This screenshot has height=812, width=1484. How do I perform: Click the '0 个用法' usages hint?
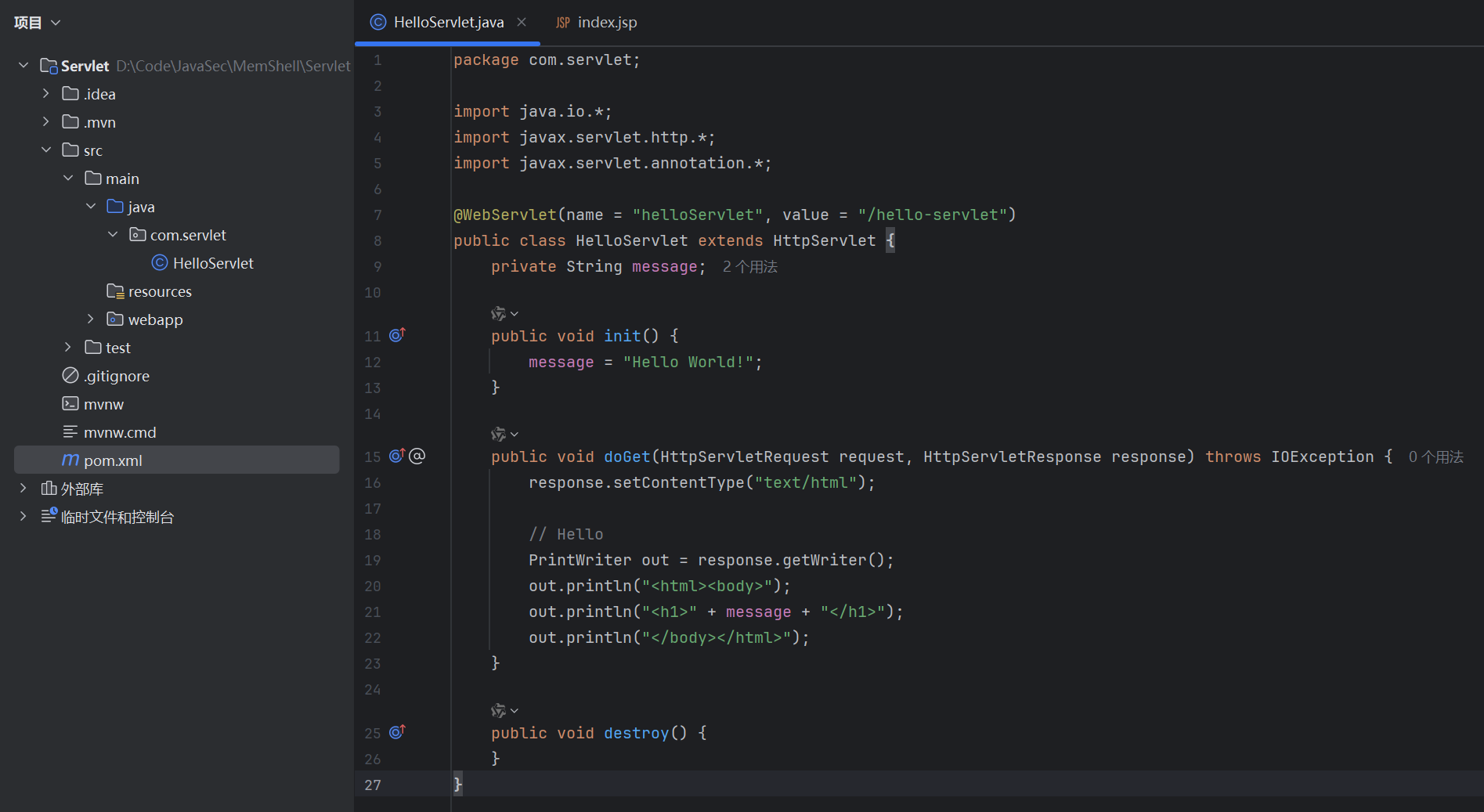click(x=1435, y=457)
